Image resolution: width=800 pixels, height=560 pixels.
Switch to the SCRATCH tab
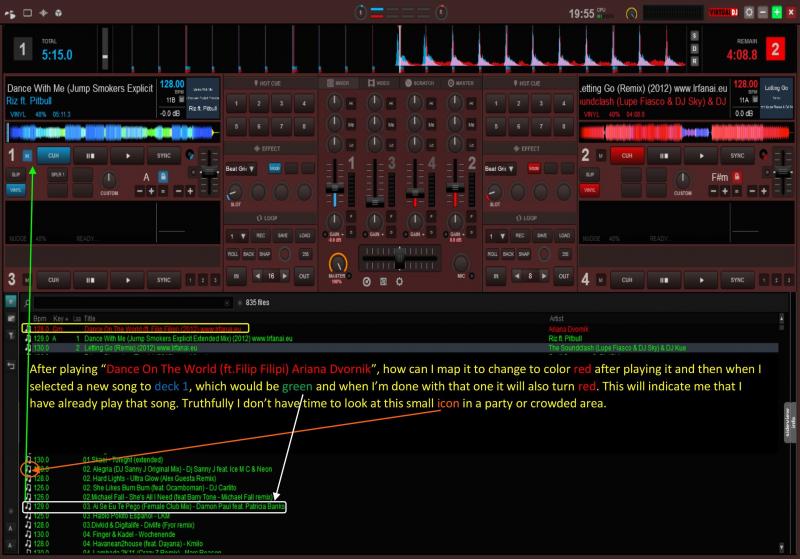420,81
